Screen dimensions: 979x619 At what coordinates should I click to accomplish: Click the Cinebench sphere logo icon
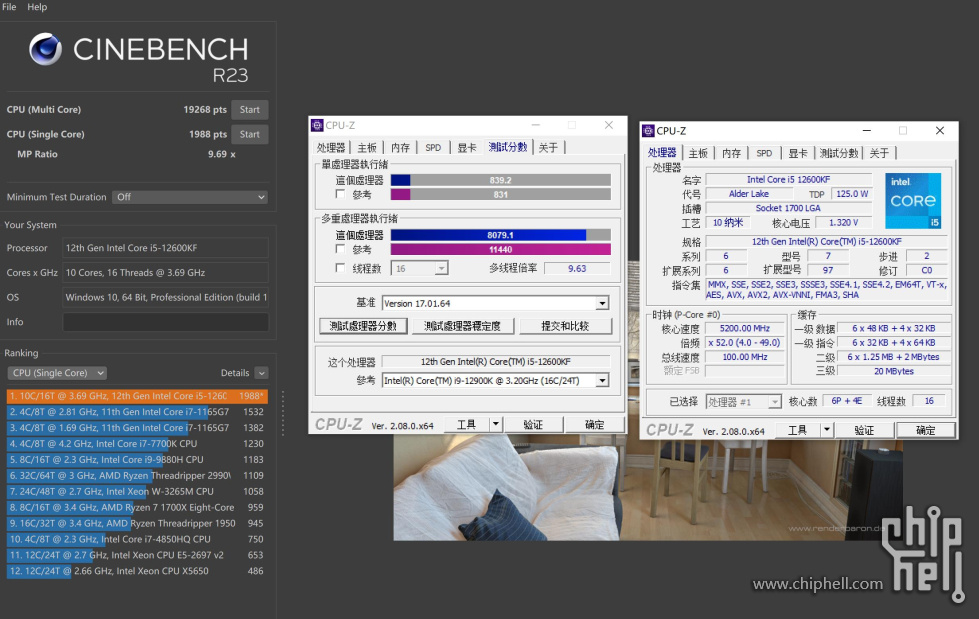coord(46,49)
